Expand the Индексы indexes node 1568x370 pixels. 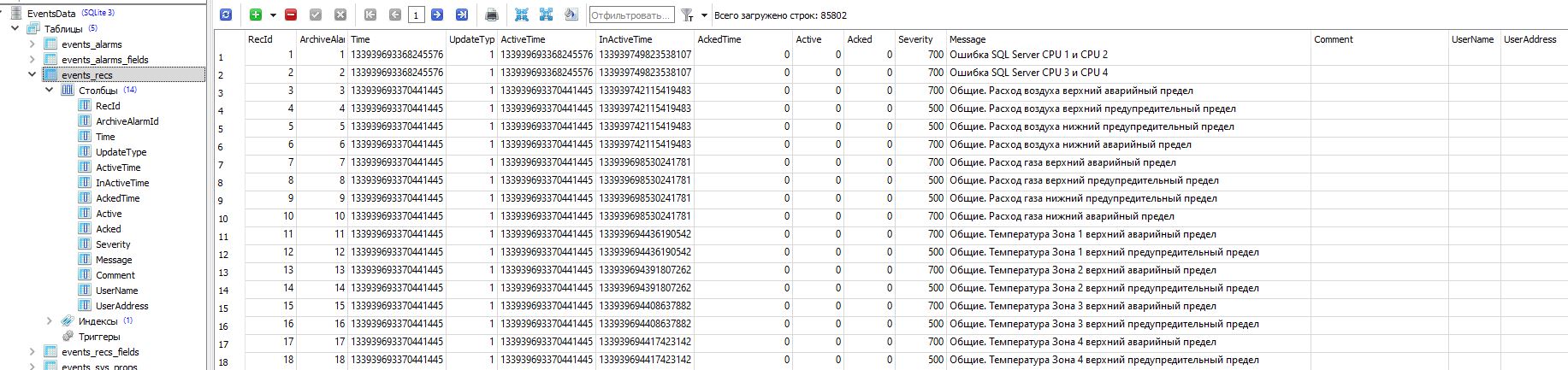[50, 321]
